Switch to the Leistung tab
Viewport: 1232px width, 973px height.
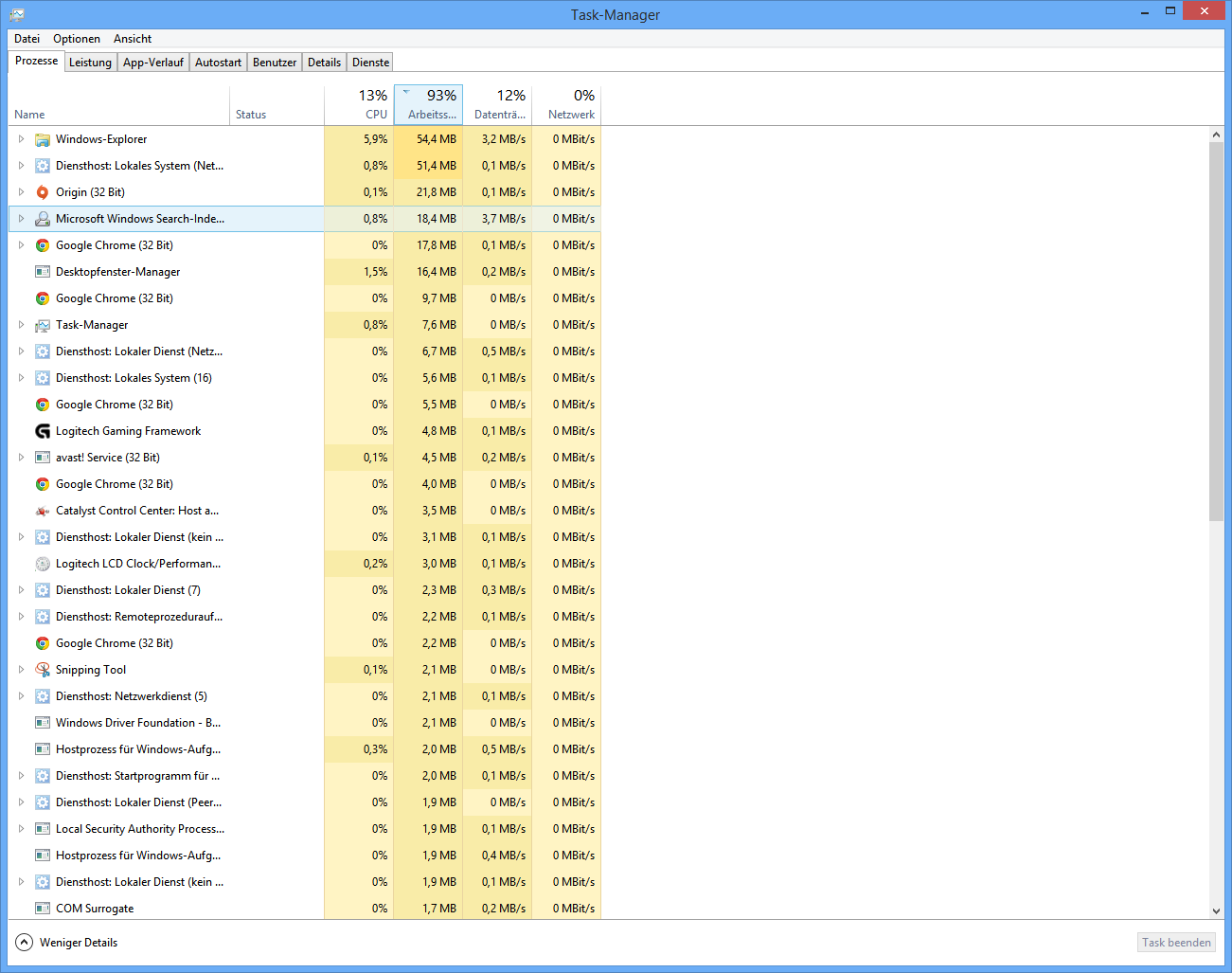pos(91,63)
